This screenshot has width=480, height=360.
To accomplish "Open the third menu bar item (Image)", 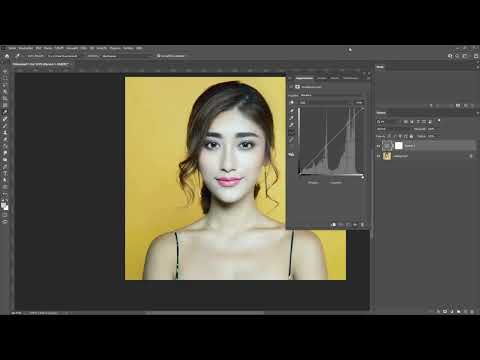I will (x=38, y=48).
